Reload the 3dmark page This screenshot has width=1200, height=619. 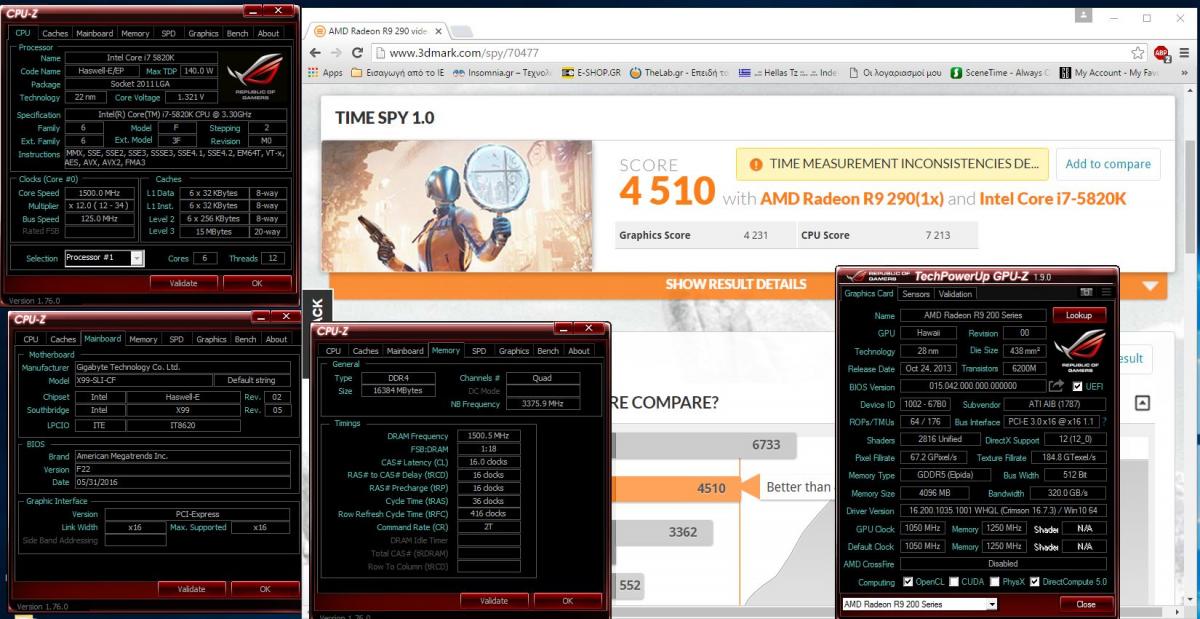tap(359, 52)
